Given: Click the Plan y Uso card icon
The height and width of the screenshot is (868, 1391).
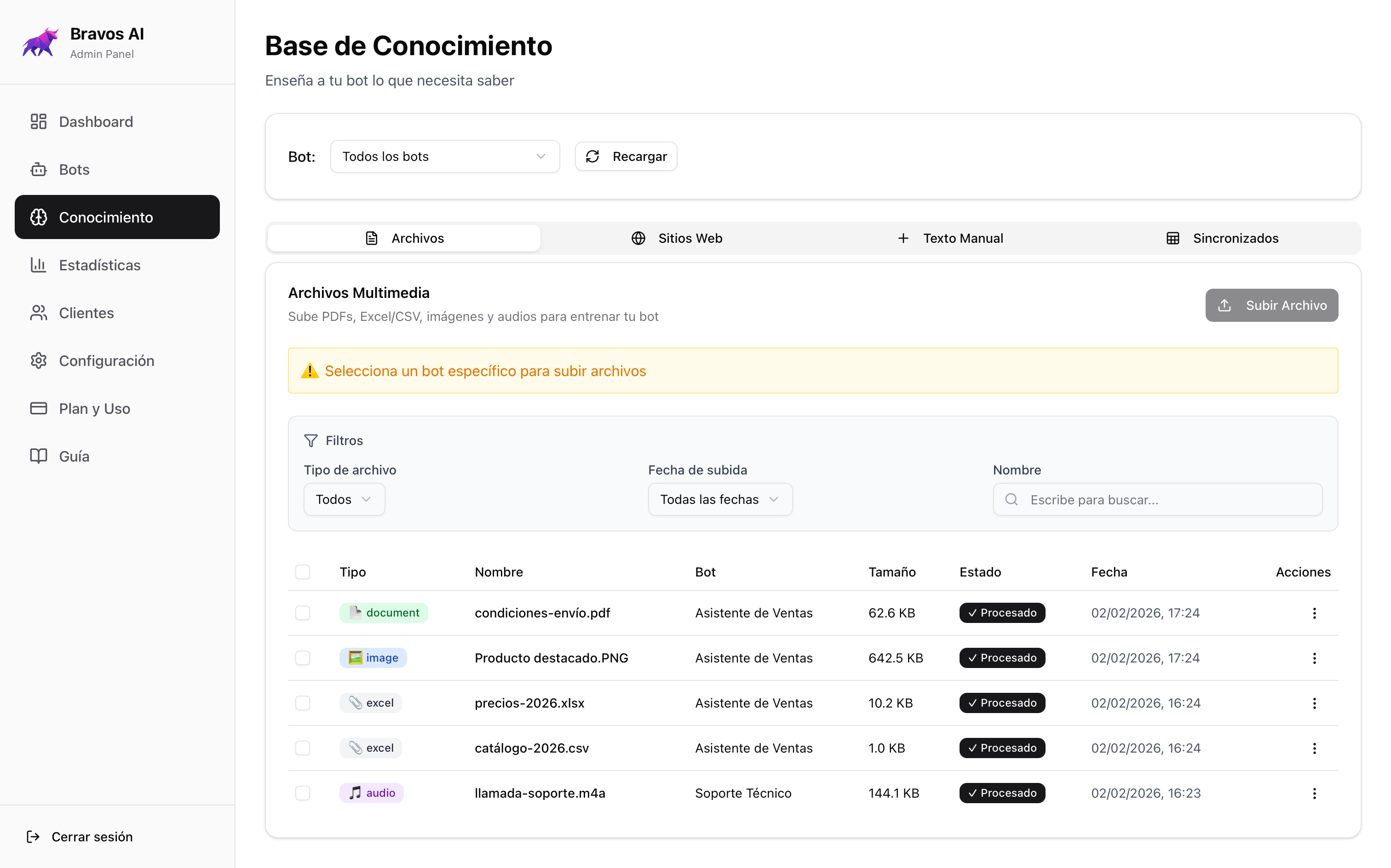Looking at the screenshot, I should (x=39, y=408).
